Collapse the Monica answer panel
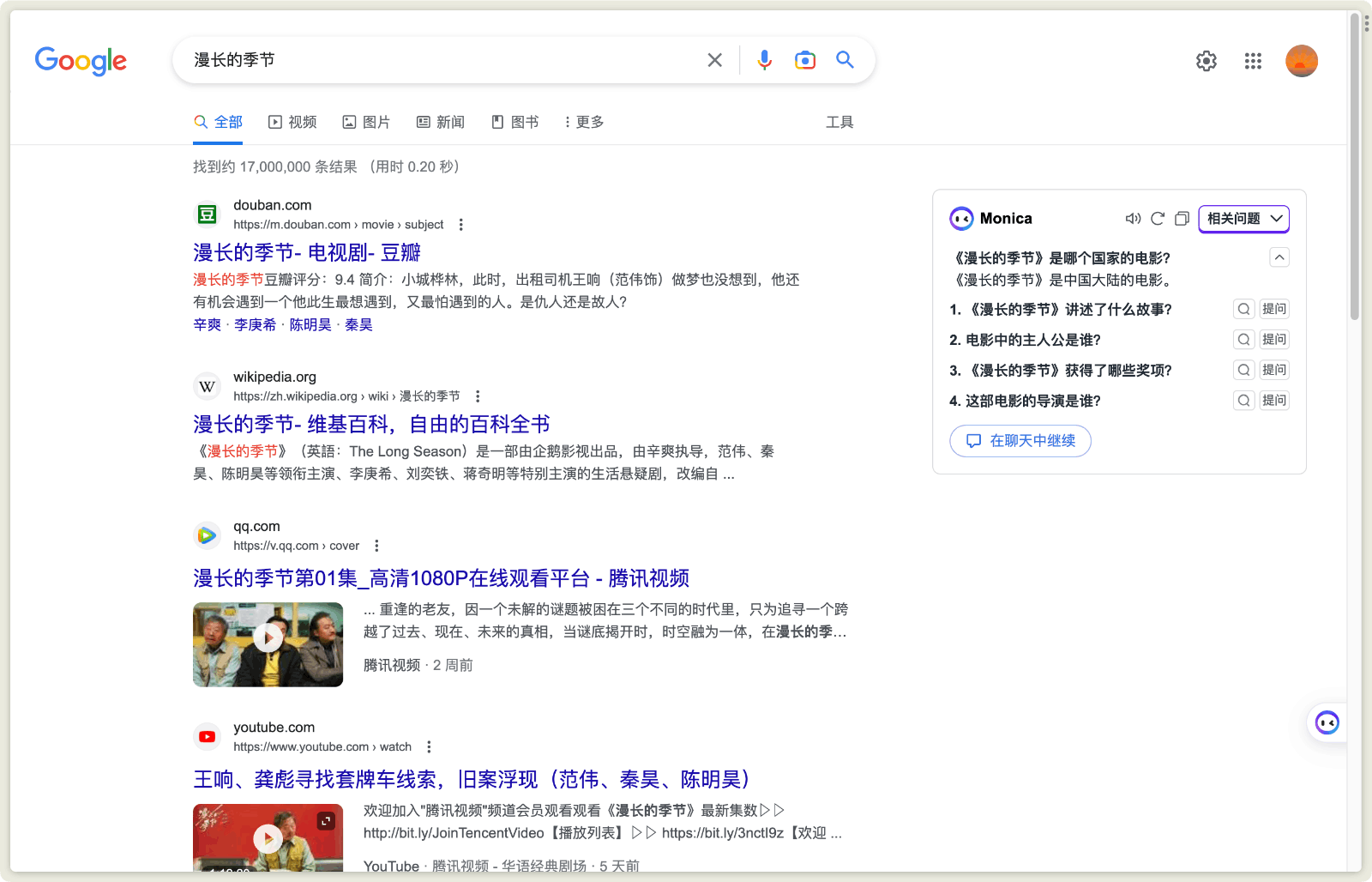Image resolution: width=1372 pixels, height=882 pixels. (1279, 257)
